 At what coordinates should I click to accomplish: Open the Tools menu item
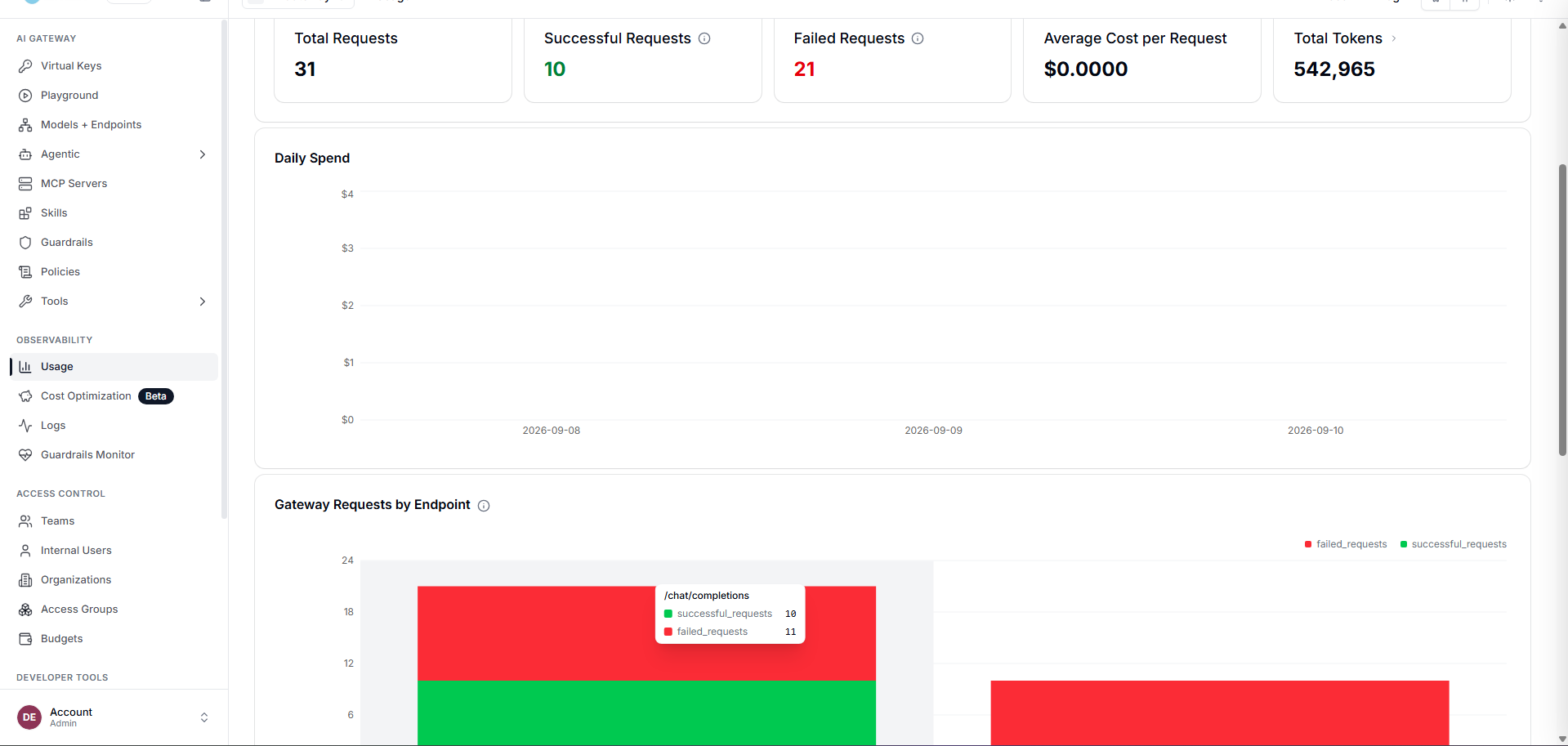click(x=114, y=302)
